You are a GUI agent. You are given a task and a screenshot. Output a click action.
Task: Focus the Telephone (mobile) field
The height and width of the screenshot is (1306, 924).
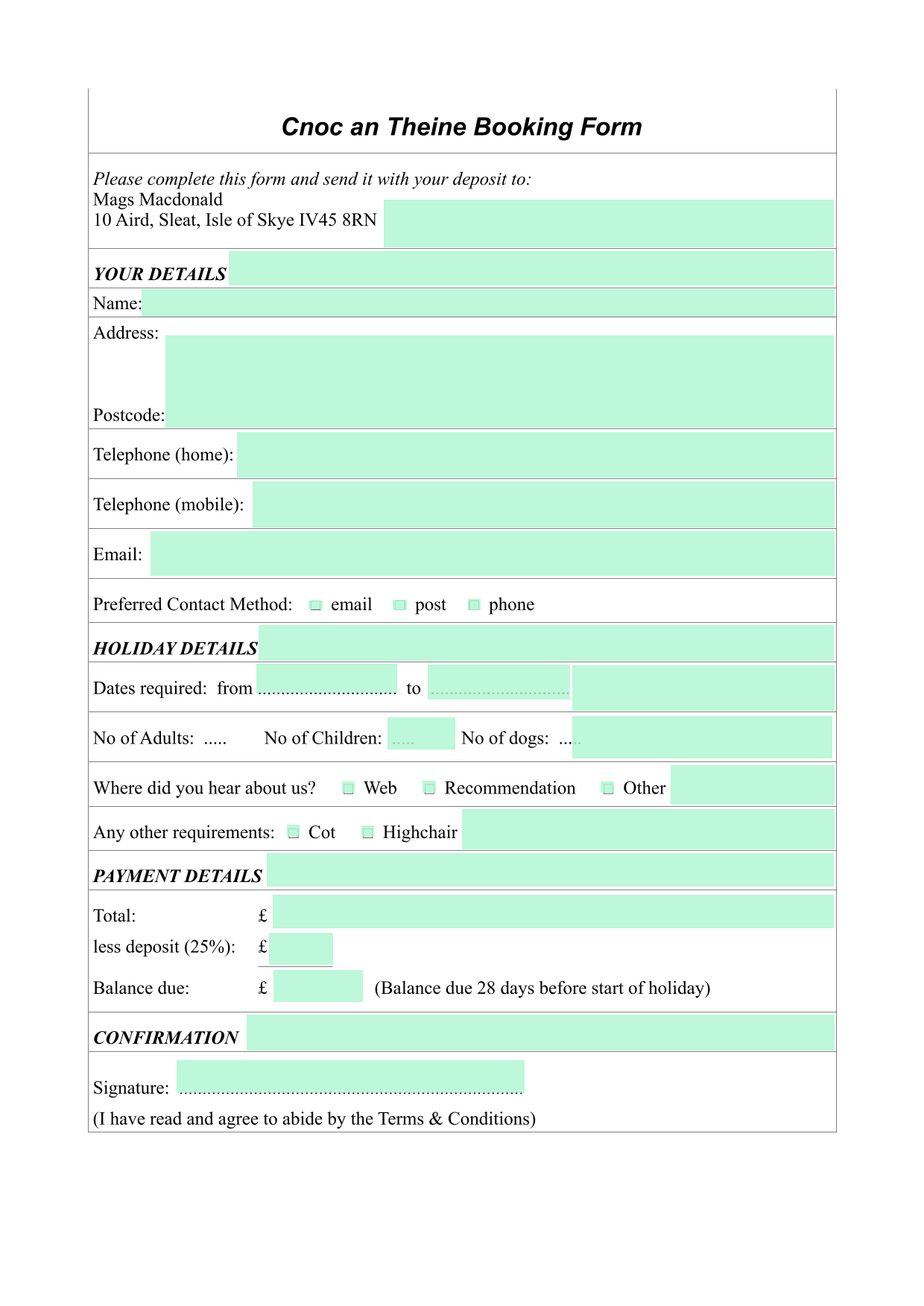coord(543,504)
